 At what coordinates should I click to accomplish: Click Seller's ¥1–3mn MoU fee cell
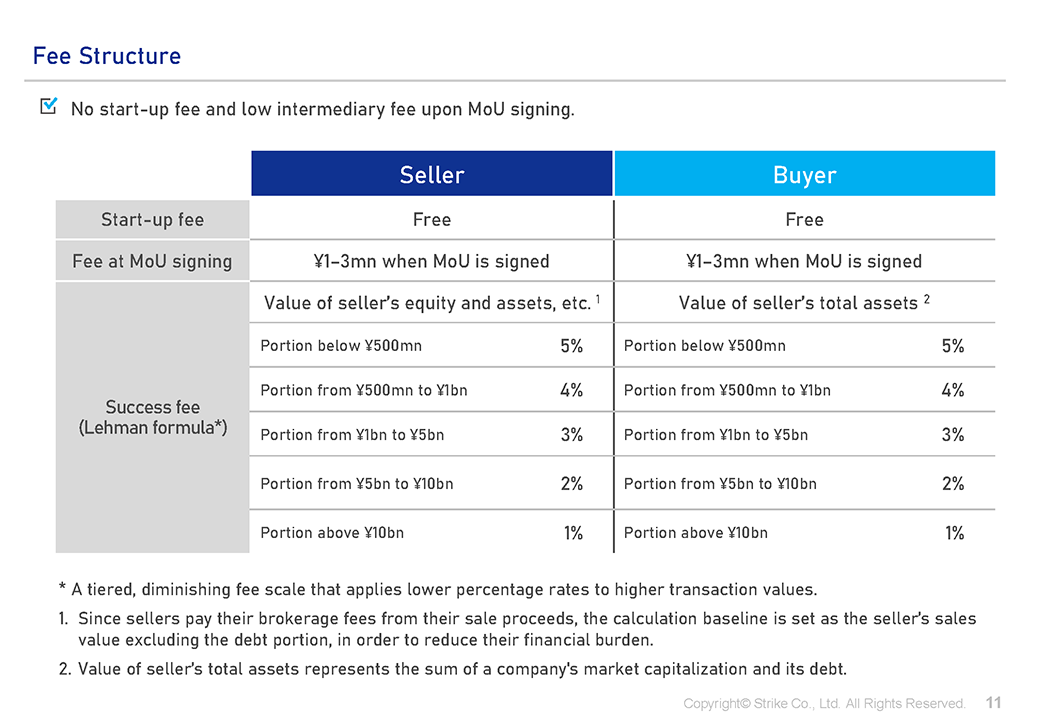431,262
